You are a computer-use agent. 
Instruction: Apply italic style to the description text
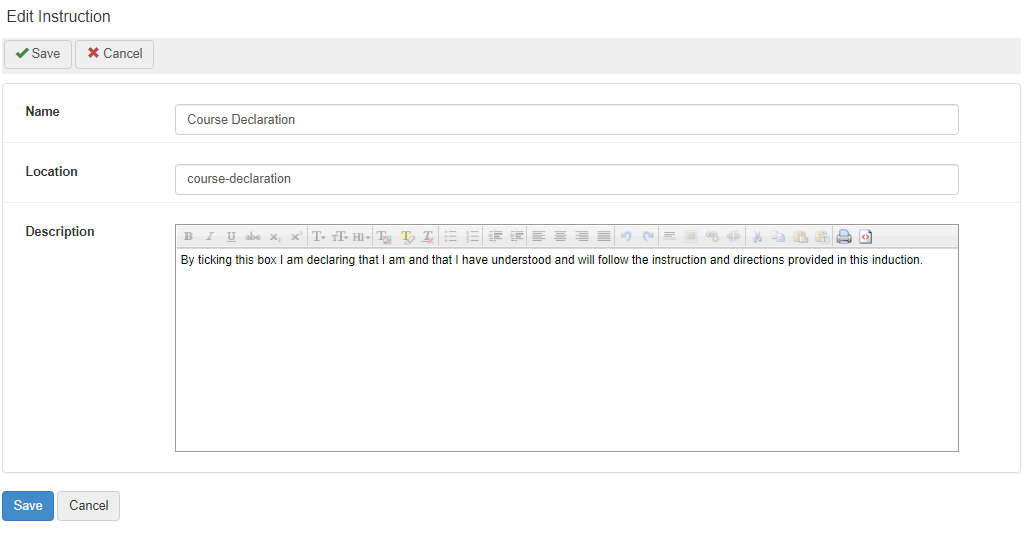tap(209, 237)
